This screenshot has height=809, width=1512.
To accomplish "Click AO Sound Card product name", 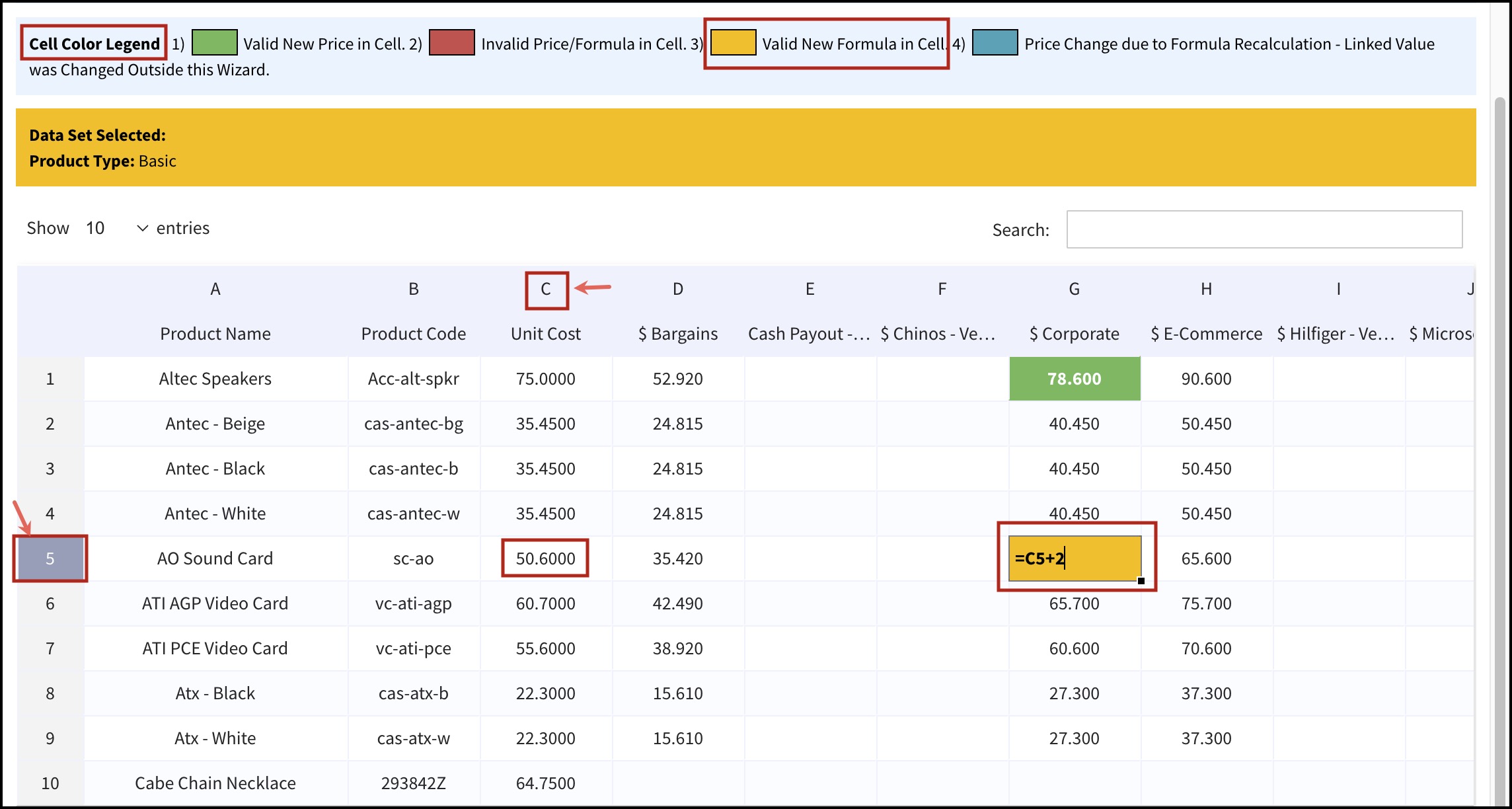I will (x=215, y=559).
